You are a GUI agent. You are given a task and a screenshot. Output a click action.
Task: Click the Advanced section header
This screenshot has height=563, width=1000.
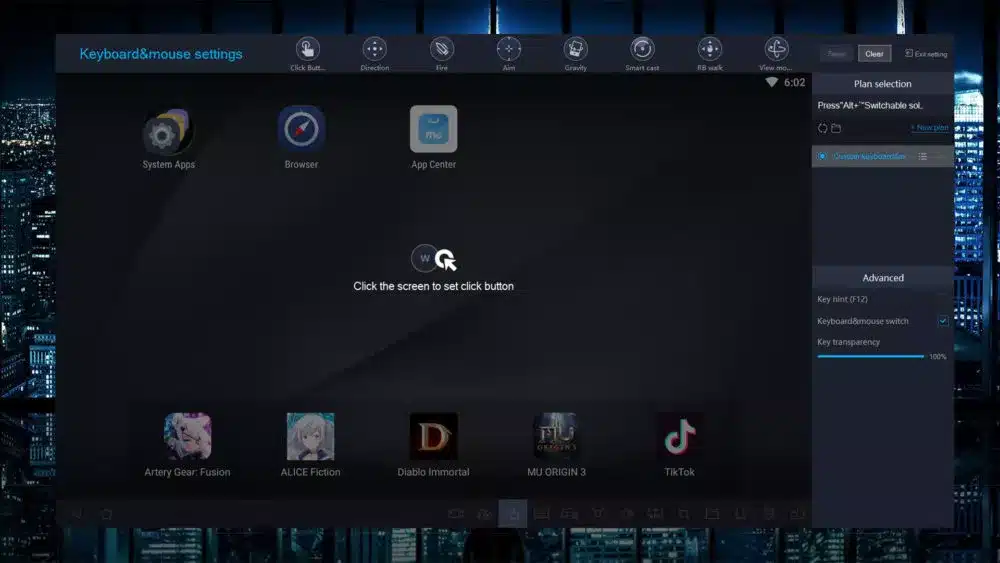(x=883, y=278)
